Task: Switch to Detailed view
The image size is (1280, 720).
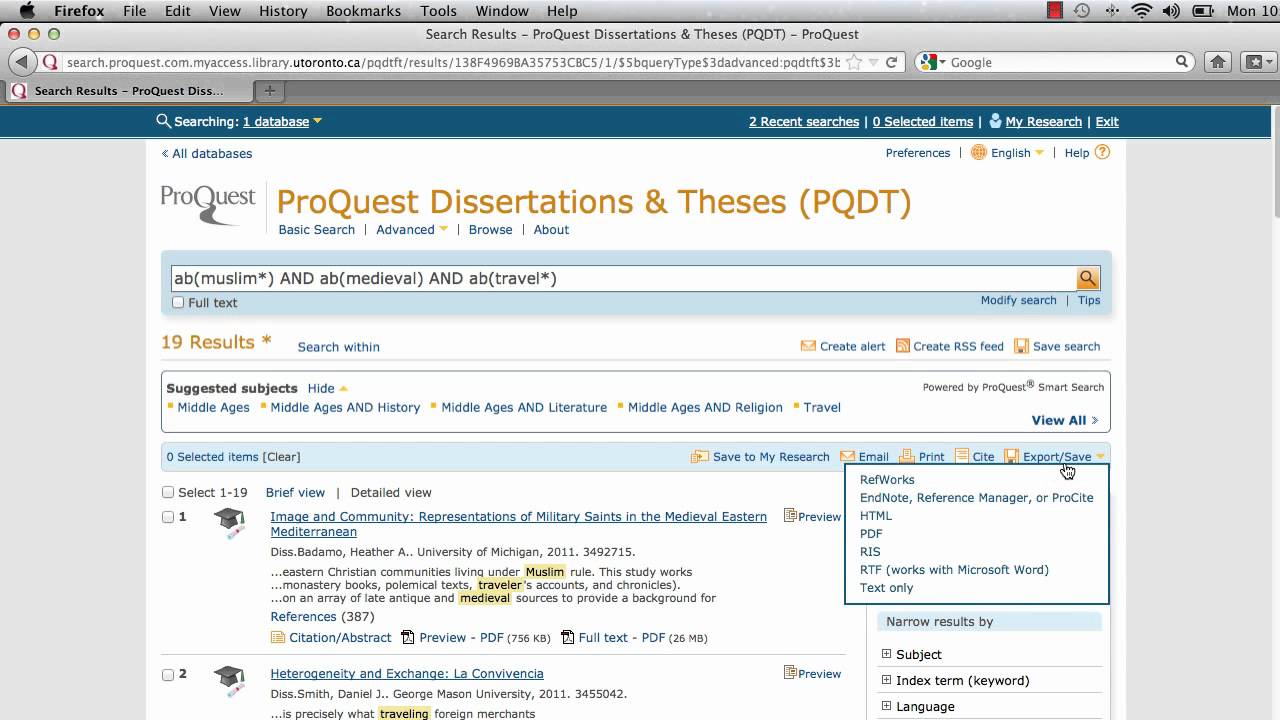Action: [391, 492]
